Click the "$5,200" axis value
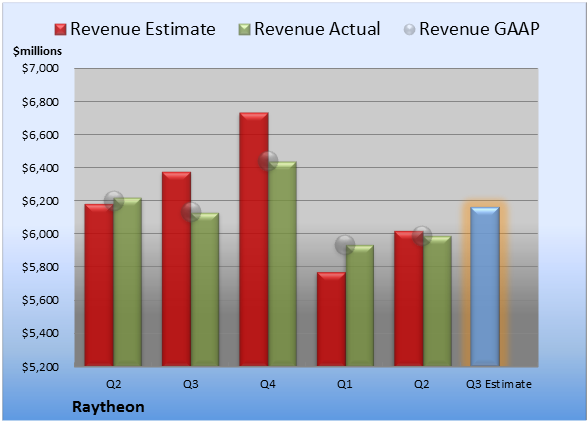Image resolution: width=588 pixels, height=422 pixels. [x=40, y=367]
